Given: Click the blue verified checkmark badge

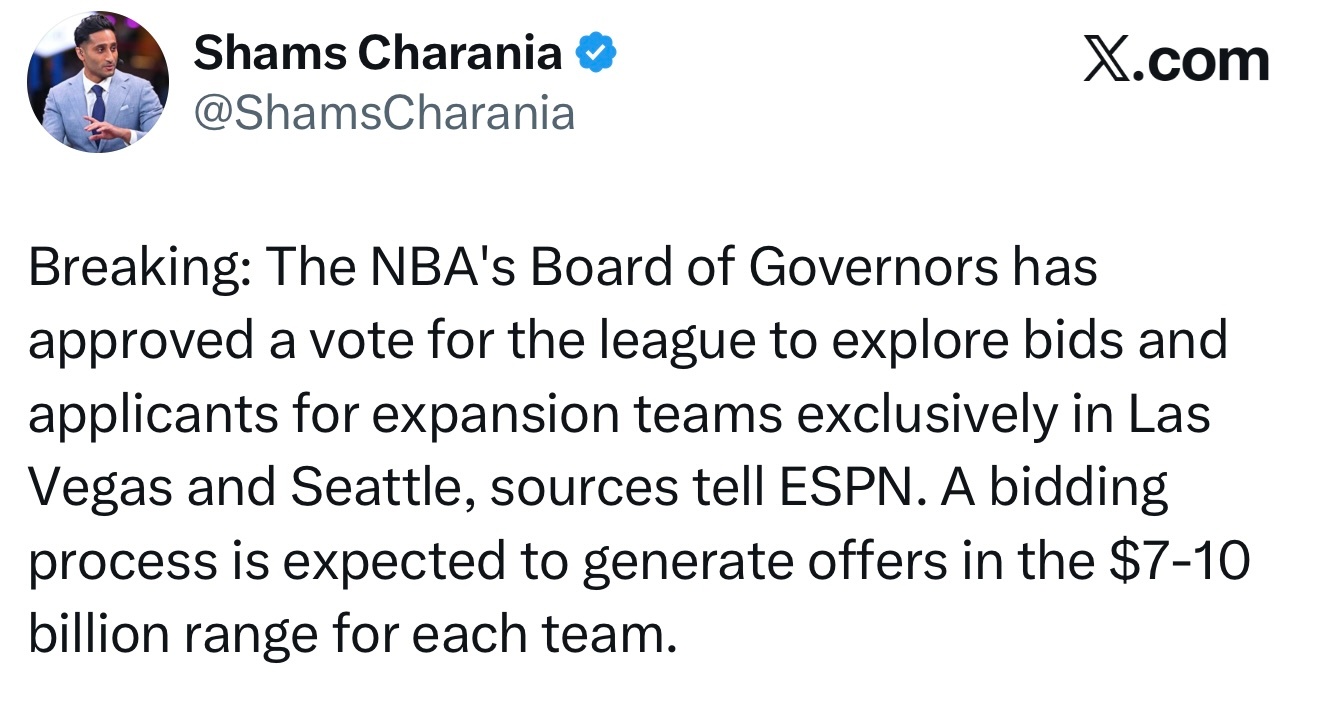Looking at the screenshot, I should (597, 55).
